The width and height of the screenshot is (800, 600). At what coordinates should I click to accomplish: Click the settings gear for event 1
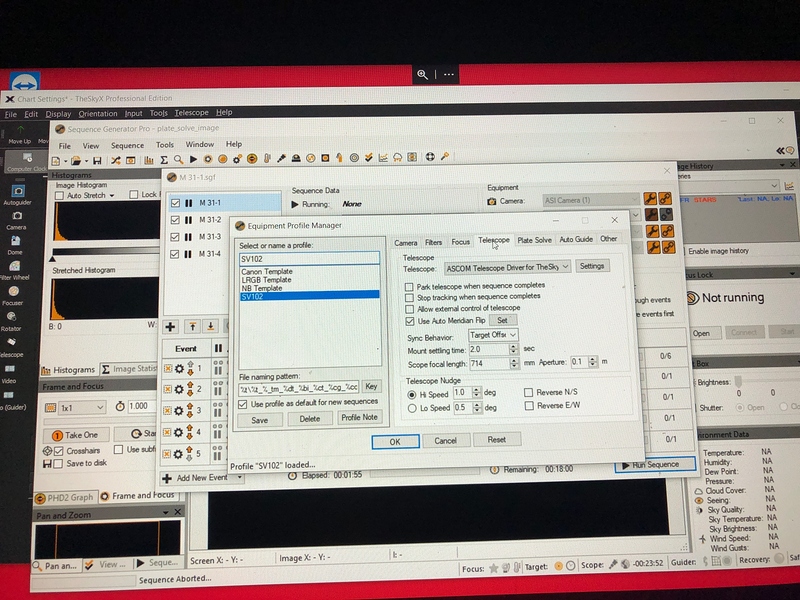coord(179,368)
